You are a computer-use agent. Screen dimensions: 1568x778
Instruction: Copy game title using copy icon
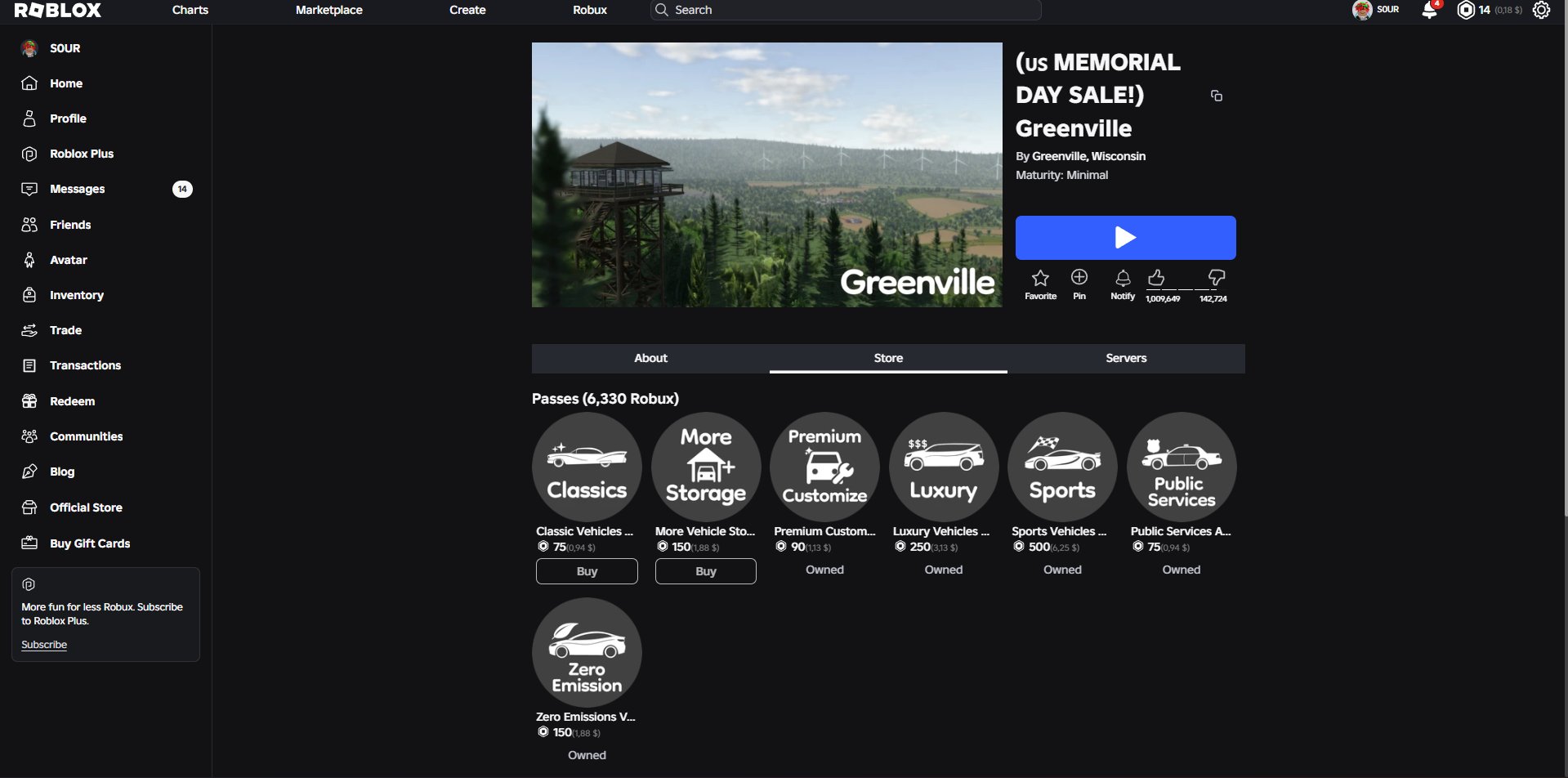[1217, 96]
